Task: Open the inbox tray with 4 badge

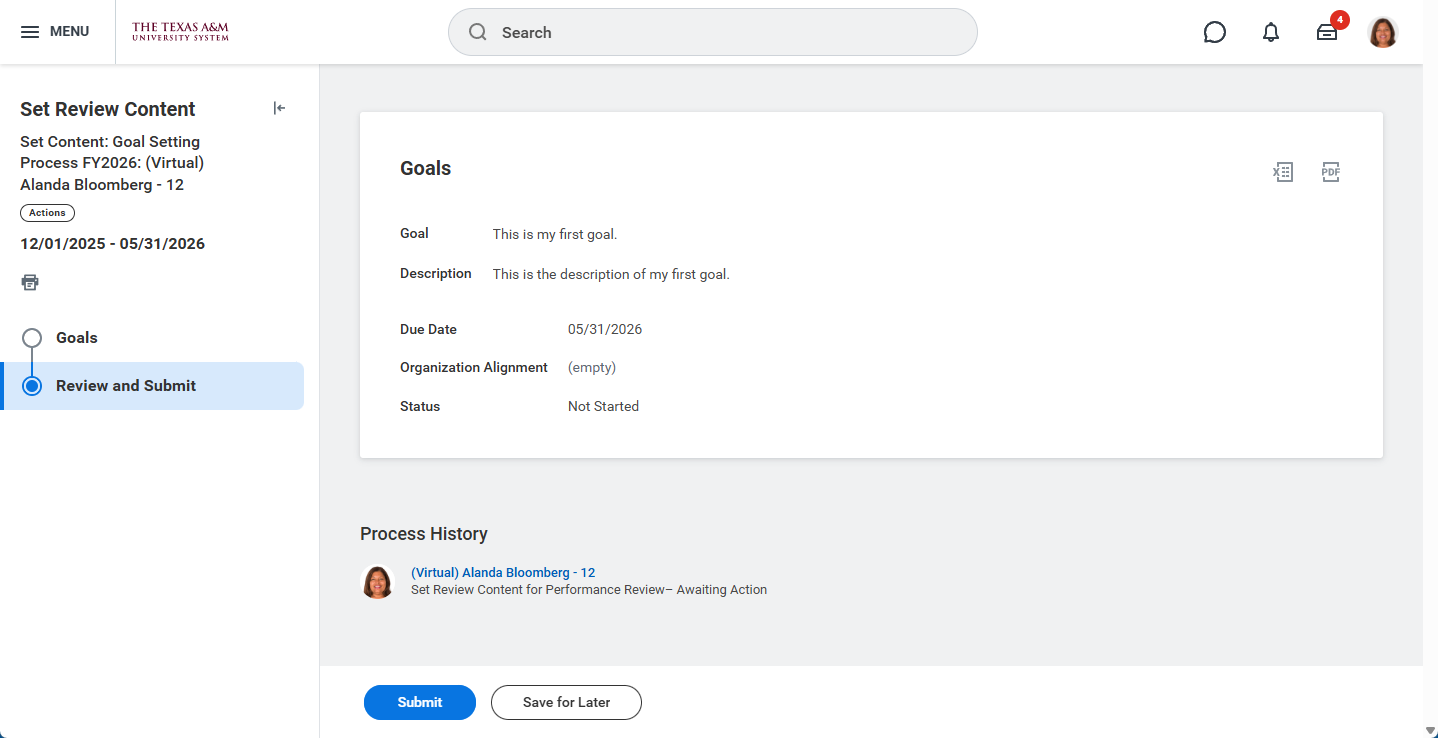Action: tap(1327, 32)
